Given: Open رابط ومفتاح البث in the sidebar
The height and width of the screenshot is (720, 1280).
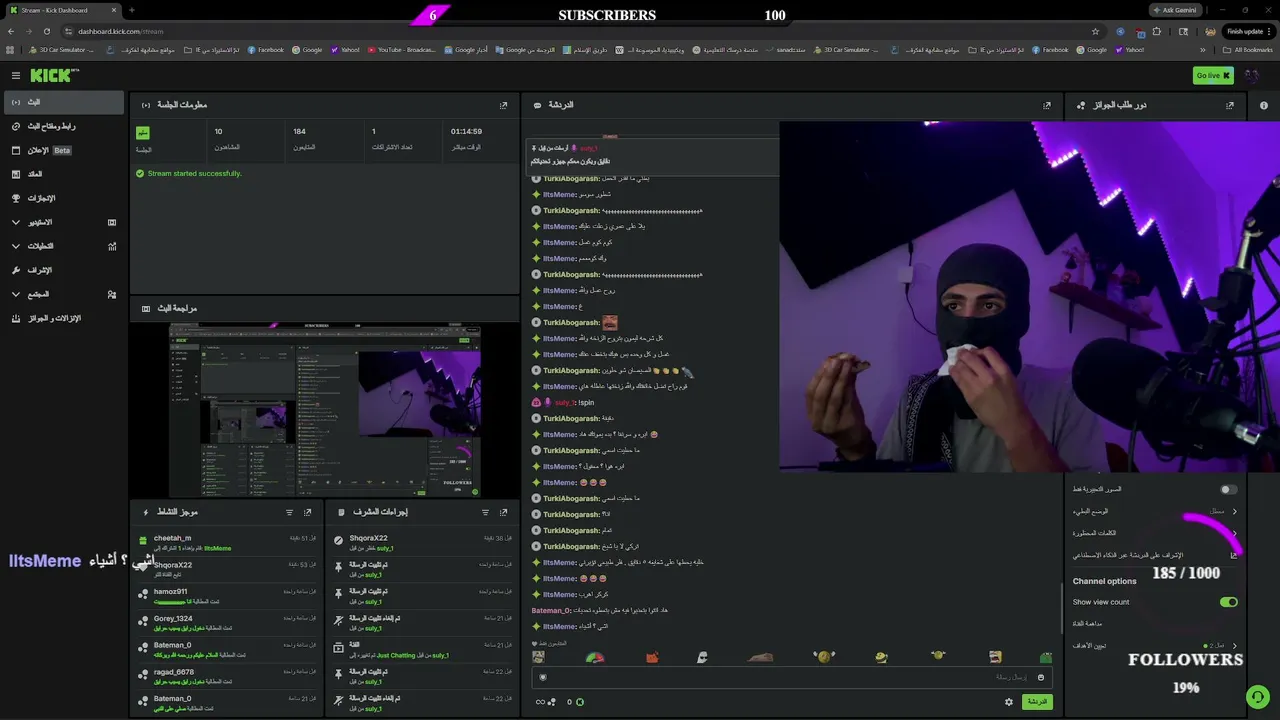Looking at the screenshot, I should point(62,126).
